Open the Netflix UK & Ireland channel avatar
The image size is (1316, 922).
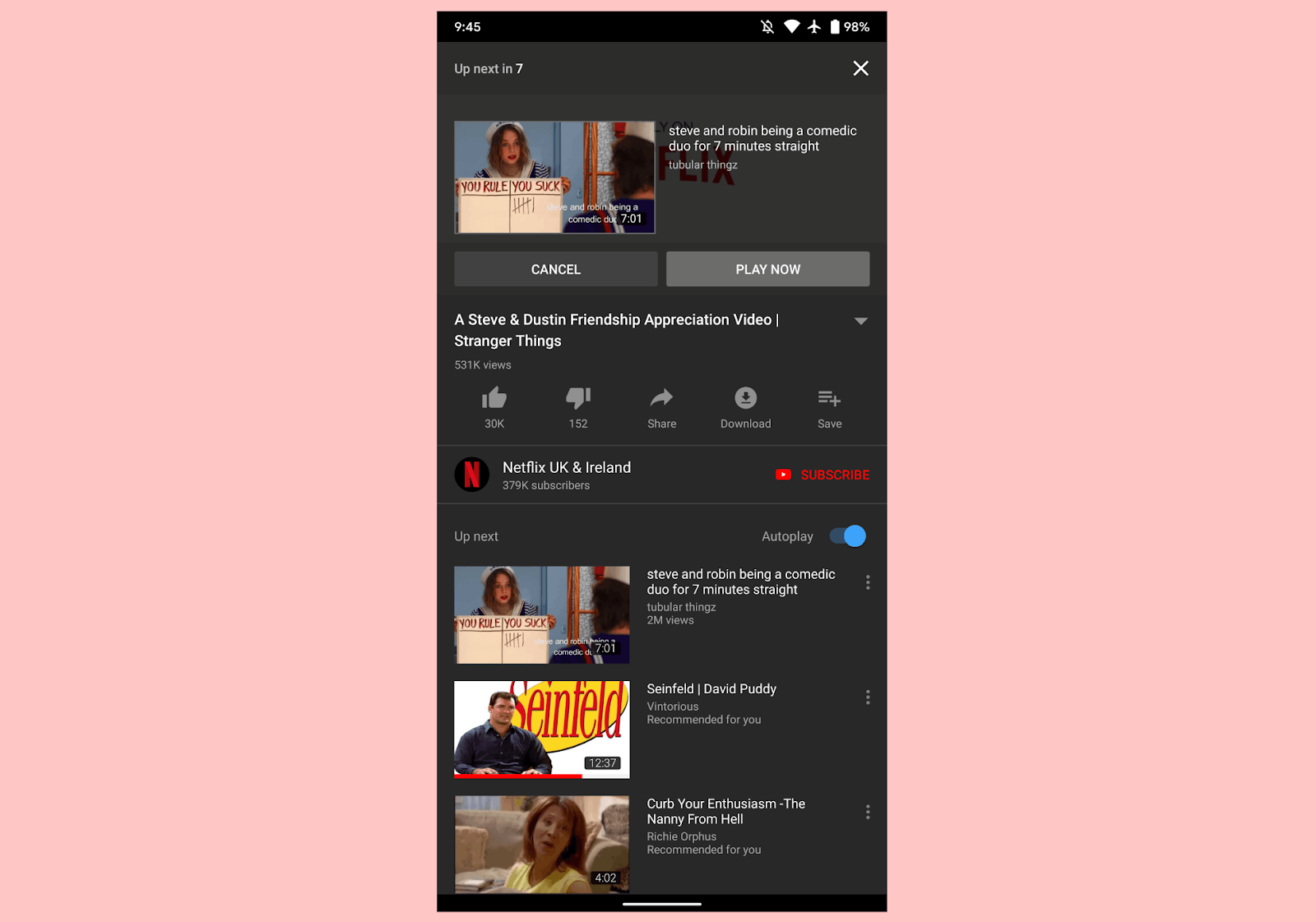click(x=472, y=475)
